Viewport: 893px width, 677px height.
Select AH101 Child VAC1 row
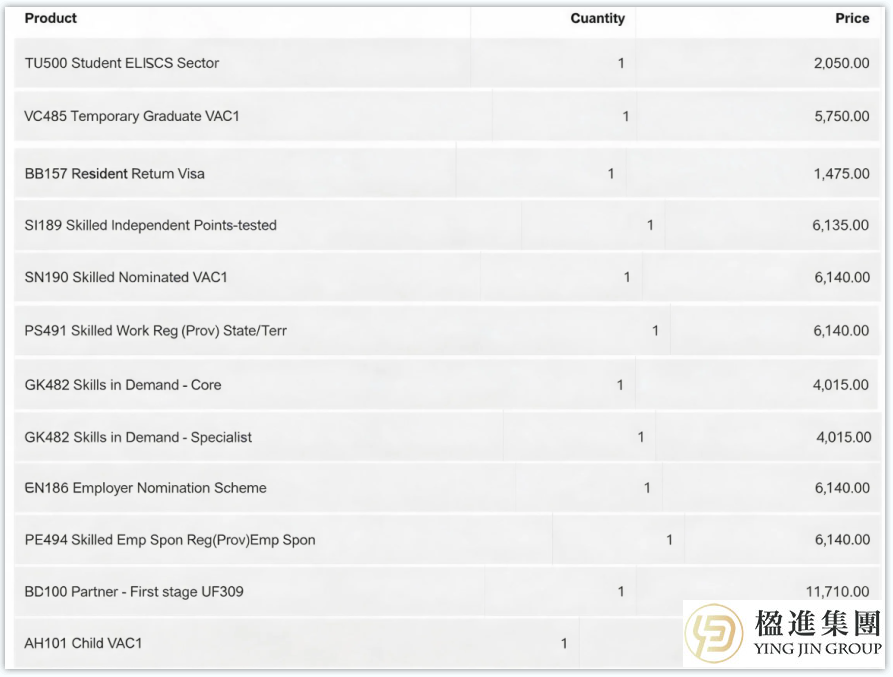(x=349, y=643)
